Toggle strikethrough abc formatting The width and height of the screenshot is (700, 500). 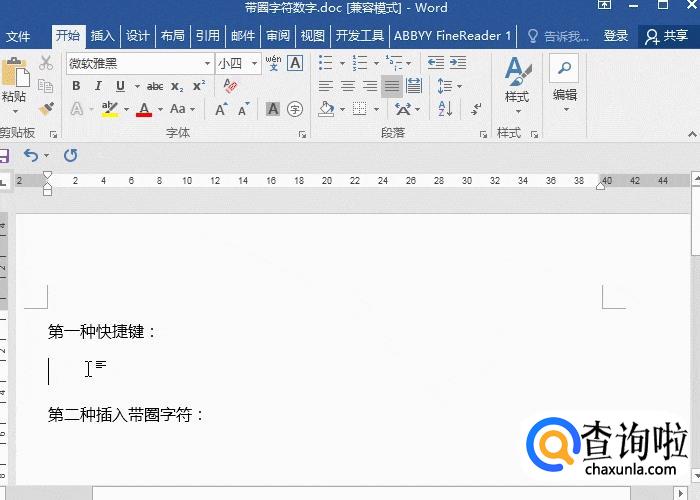click(x=155, y=86)
